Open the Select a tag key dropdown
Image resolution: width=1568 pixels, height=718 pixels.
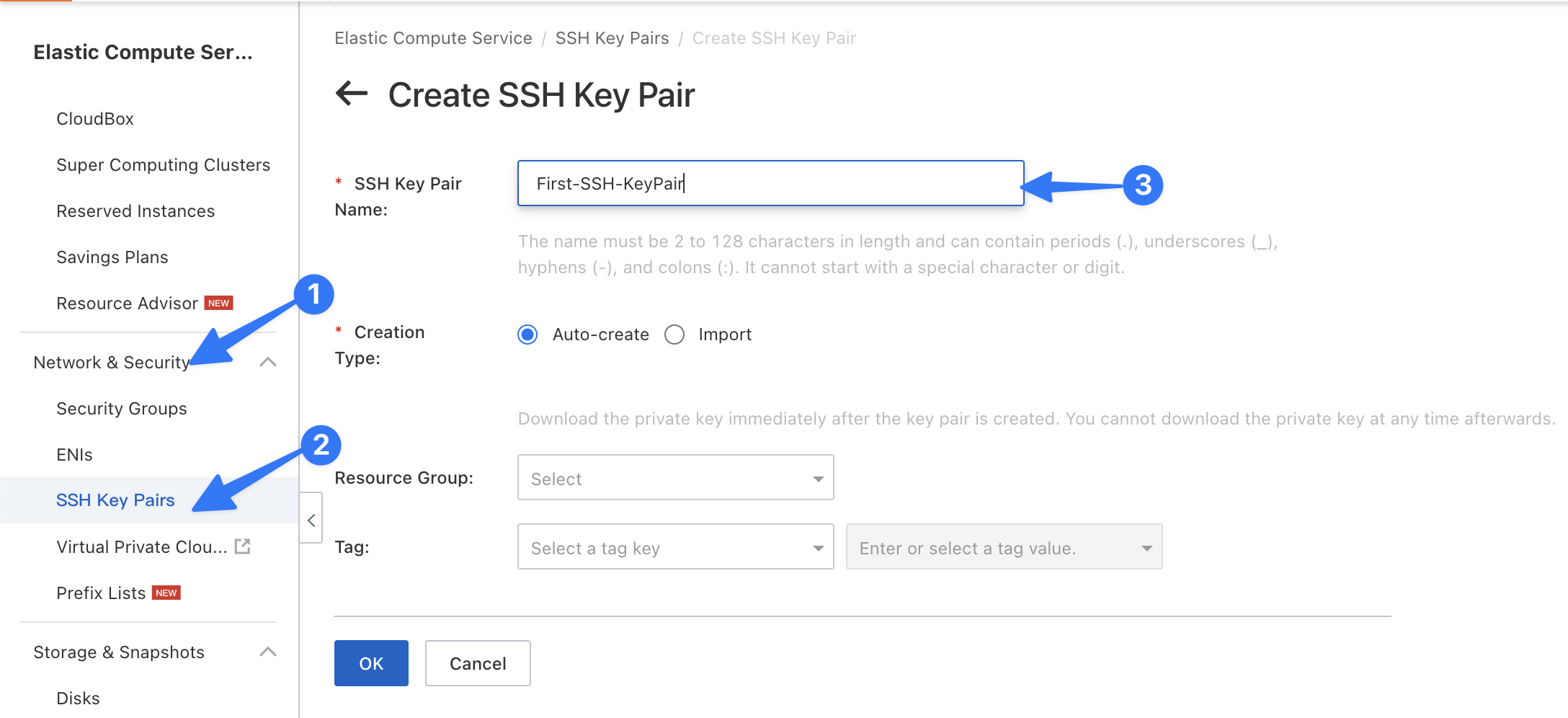coord(675,547)
